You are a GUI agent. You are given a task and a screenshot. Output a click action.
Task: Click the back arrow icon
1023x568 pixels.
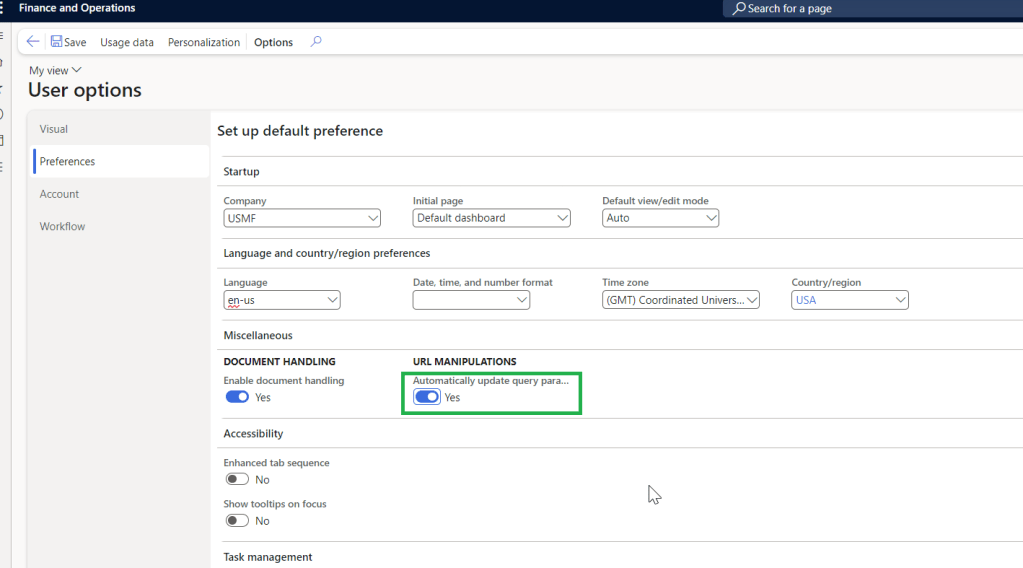pos(33,42)
